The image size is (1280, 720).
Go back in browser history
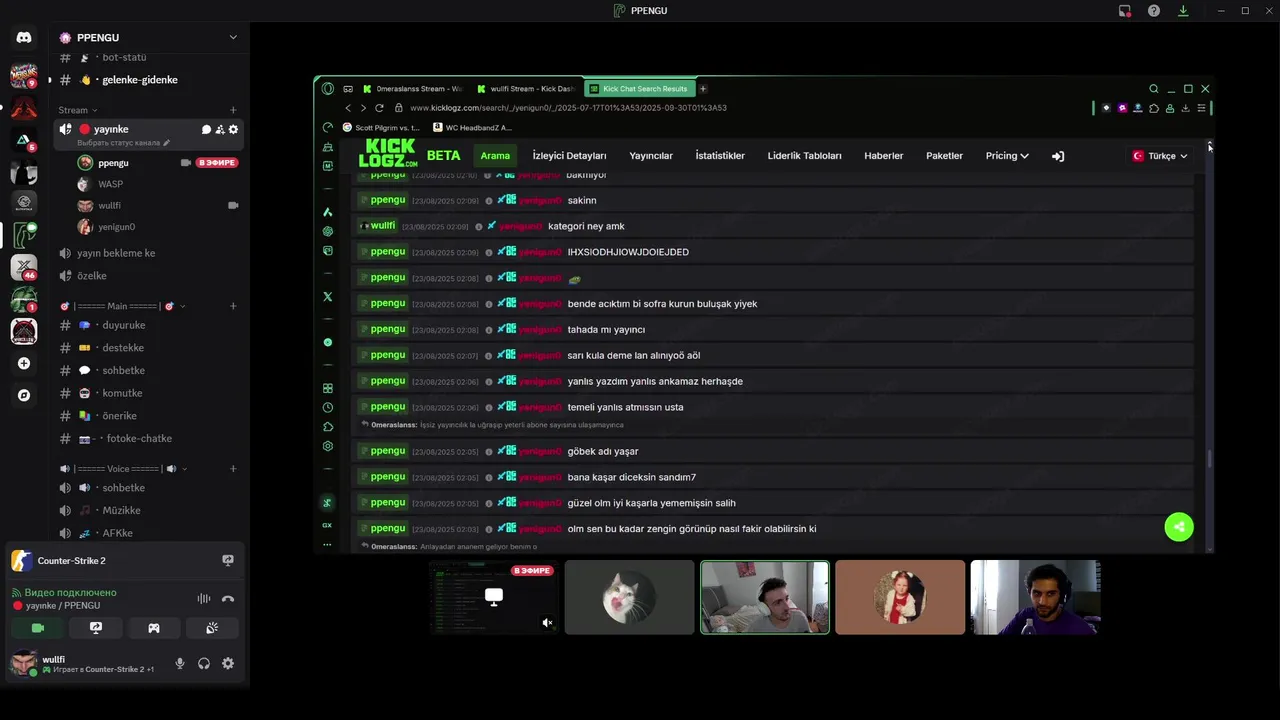pos(348,108)
